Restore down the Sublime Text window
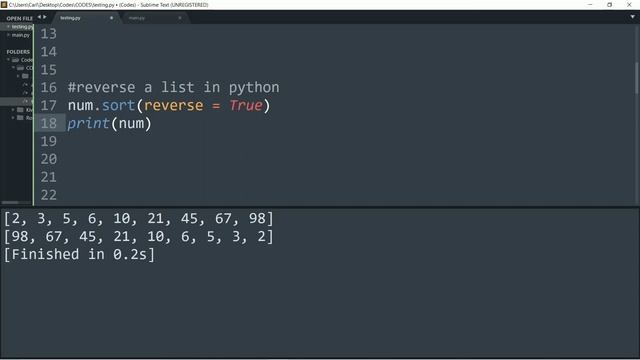Image resolution: width=640 pixels, height=360 pixels. [609, 4]
